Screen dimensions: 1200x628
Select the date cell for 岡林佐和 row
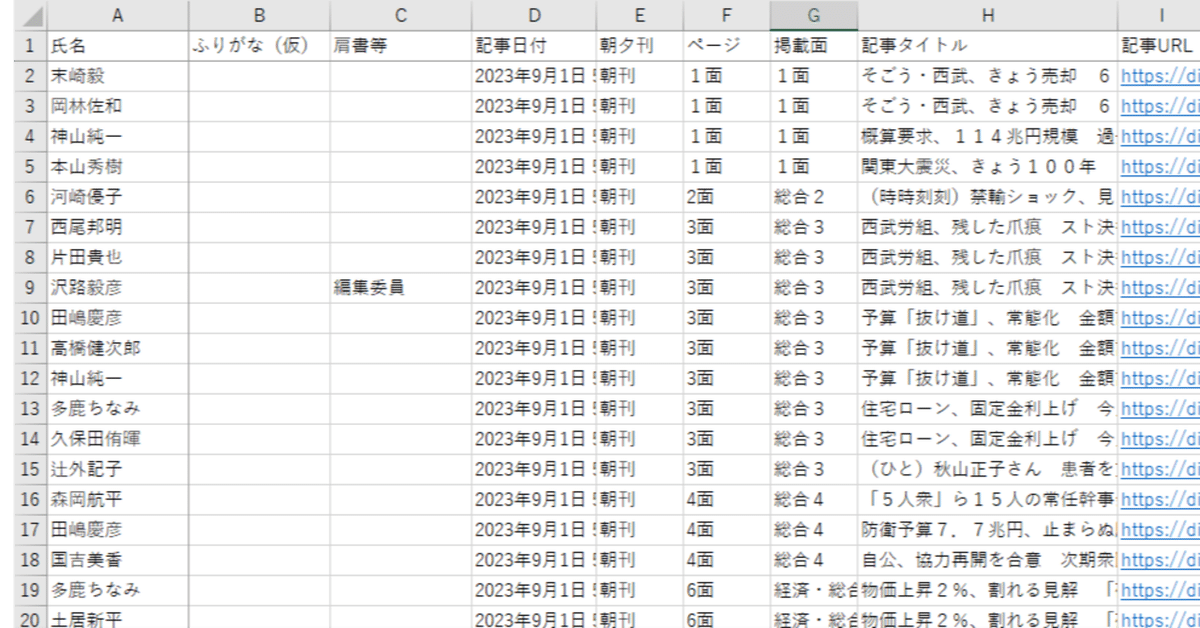pos(533,105)
